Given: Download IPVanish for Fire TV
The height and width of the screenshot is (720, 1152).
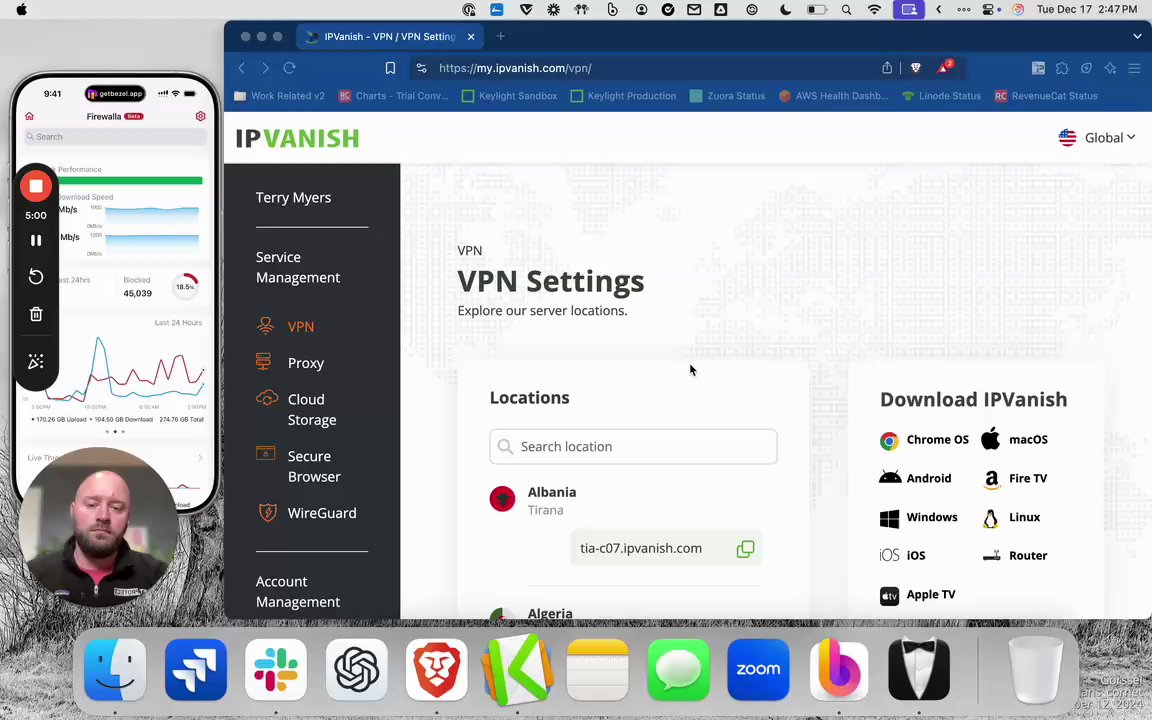Looking at the screenshot, I should (x=1015, y=478).
